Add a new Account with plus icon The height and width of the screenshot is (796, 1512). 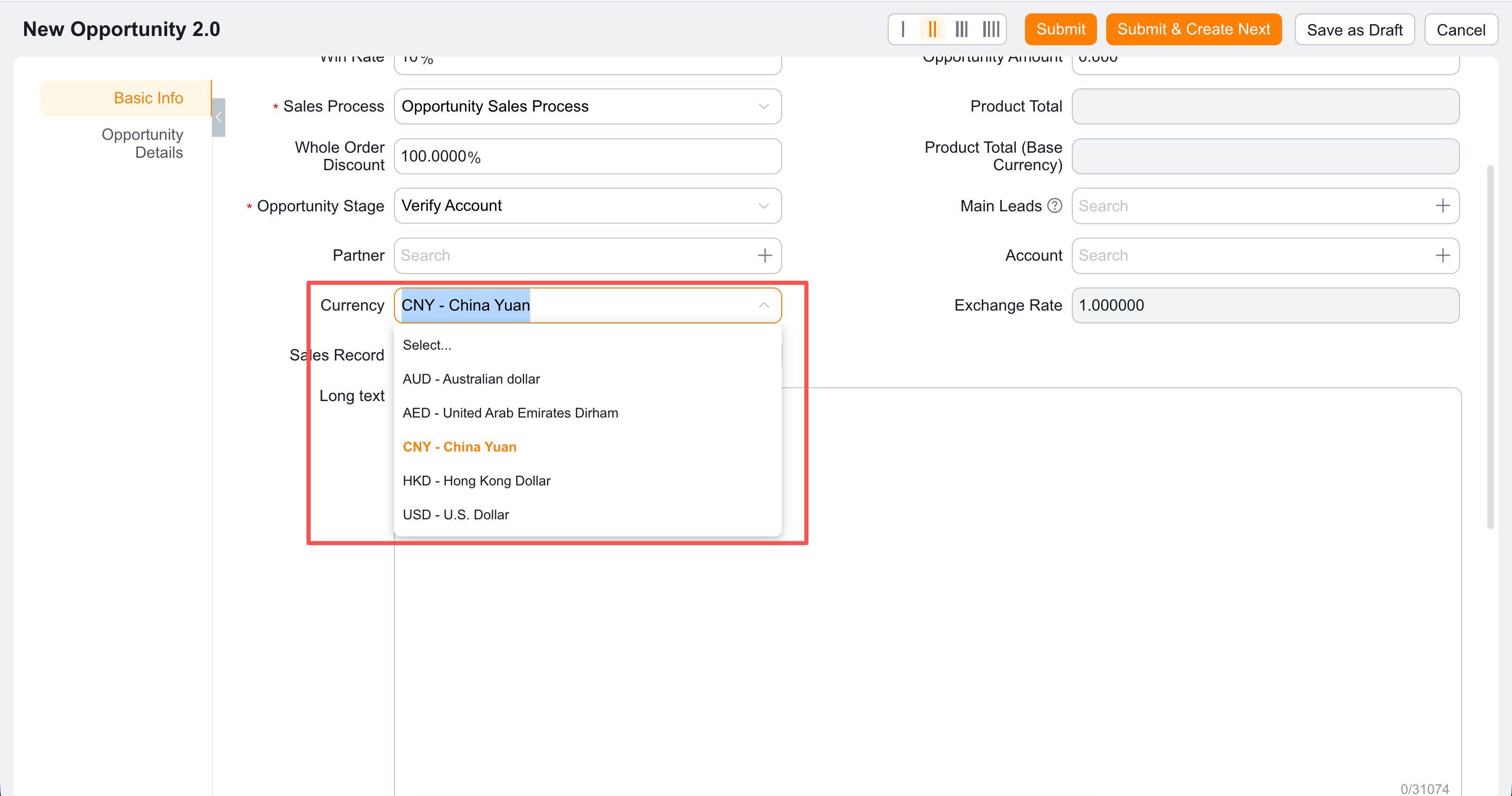click(x=1442, y=256)
